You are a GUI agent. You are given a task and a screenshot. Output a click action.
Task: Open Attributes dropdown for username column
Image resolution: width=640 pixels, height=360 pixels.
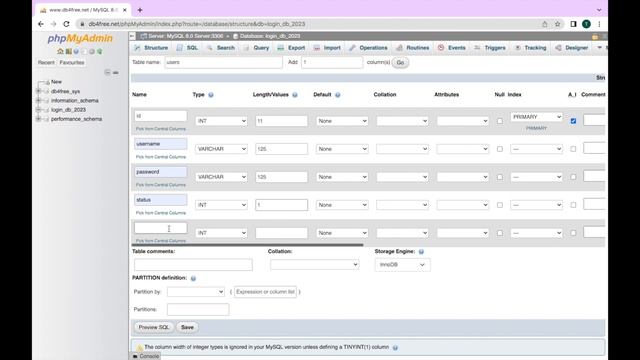click(x=463, y=149)
